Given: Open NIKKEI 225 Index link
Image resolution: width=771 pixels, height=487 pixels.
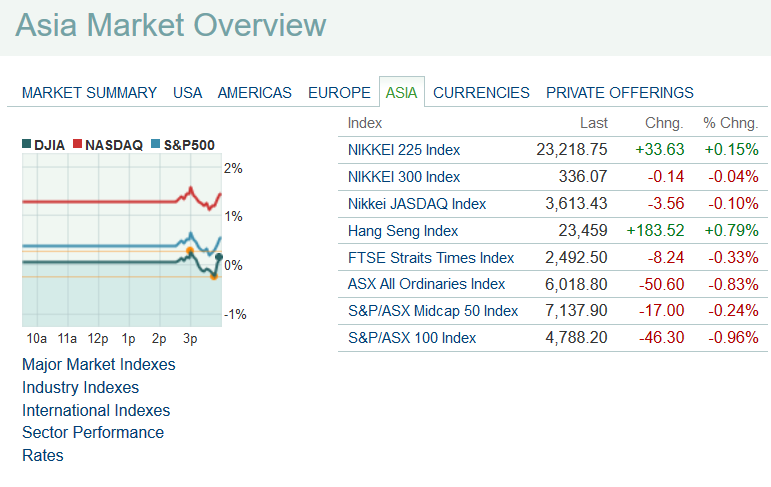Looking at the screenshot, I should tap(404, 150).
